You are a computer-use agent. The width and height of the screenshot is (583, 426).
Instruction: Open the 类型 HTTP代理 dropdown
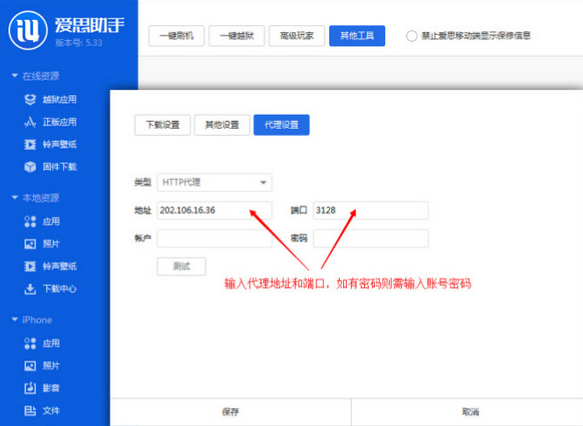(x=215, y=183)
